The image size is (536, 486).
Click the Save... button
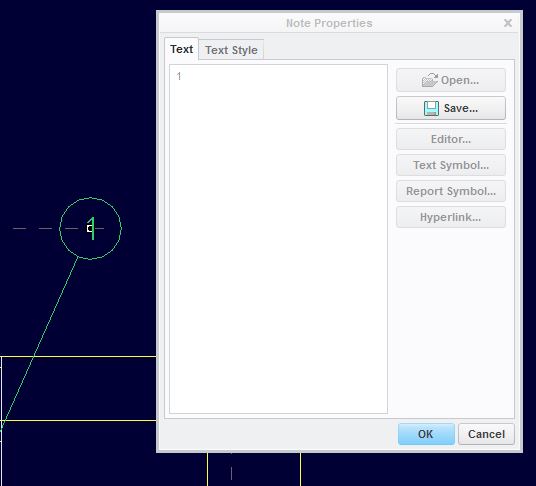[451, 108]
